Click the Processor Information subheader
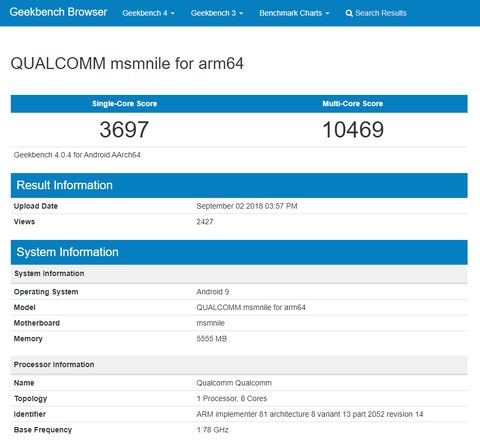 click(239, 365)
